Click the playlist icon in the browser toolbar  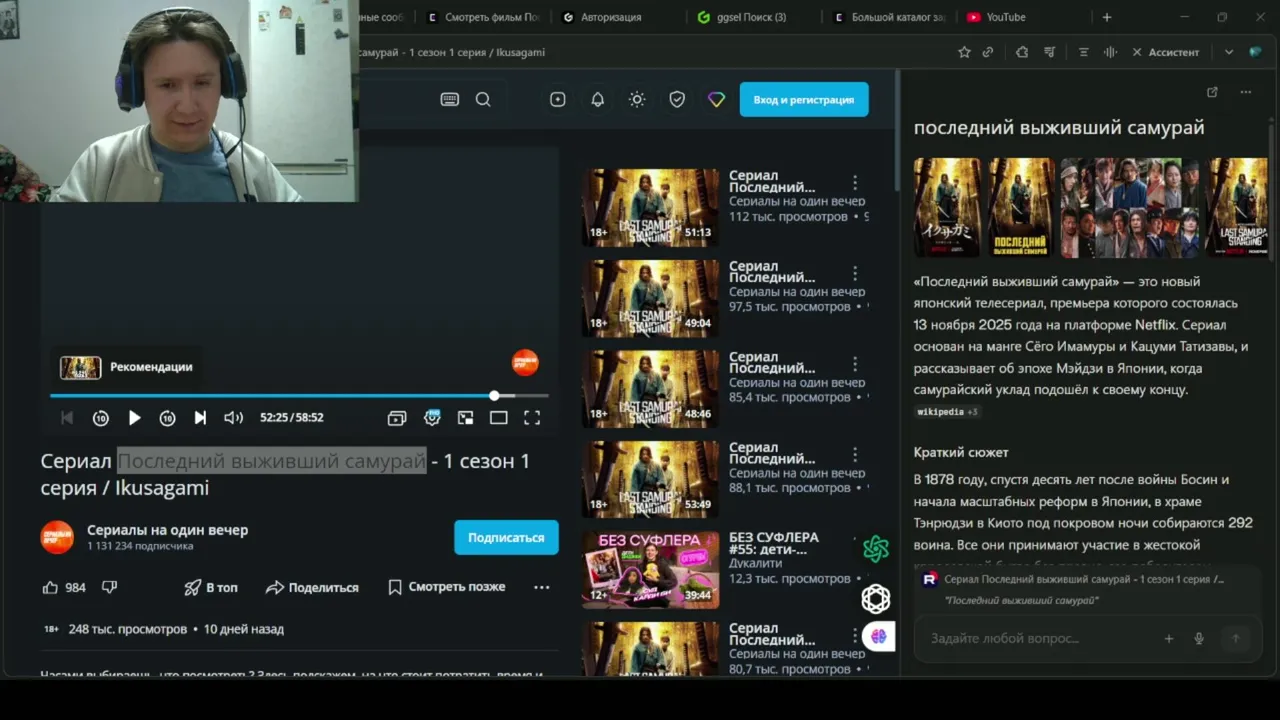pos(1049,52)
